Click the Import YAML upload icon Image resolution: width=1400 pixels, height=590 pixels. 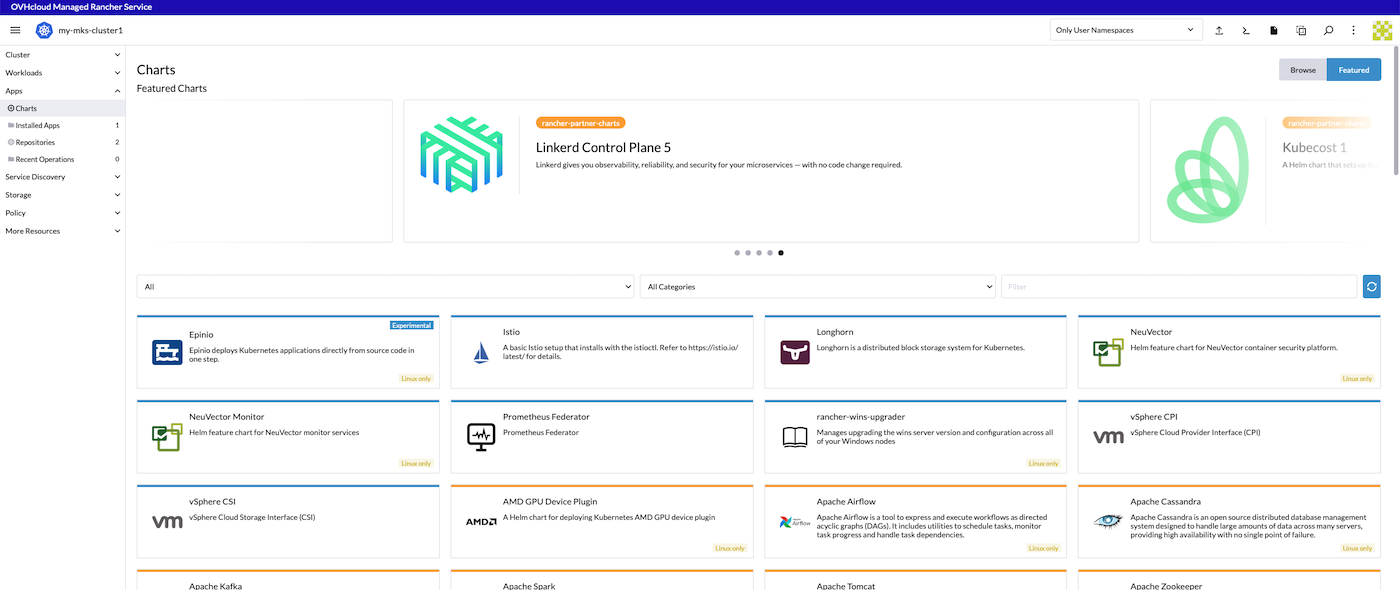coord(1219,30)
